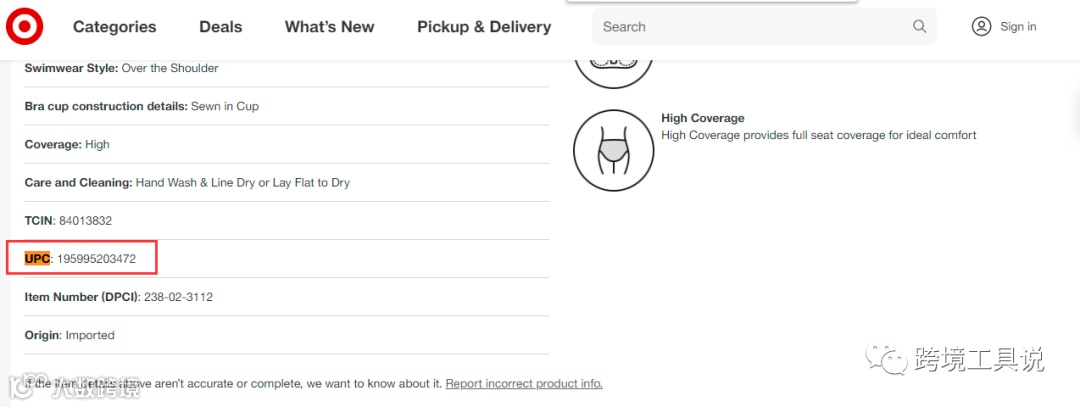Click the magnifying glass search icon
Viewport: 1080px width, 407px height.
tap(919, 27)
